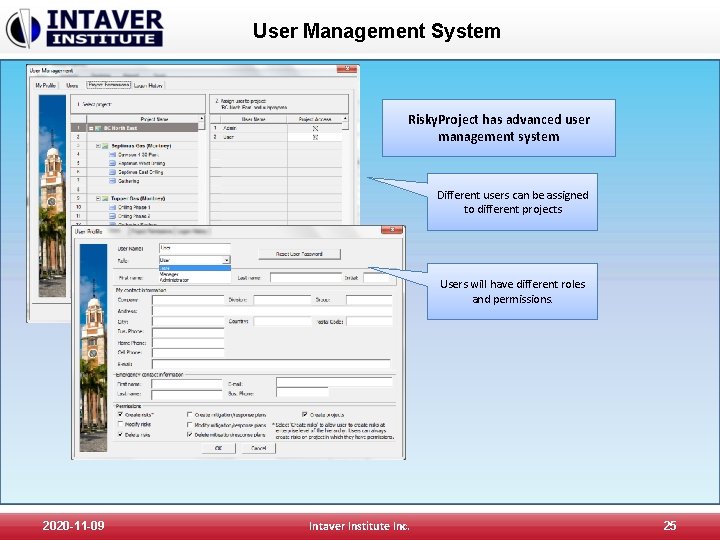
Task: Select the Admin user row
Action: tap(276, 128)
